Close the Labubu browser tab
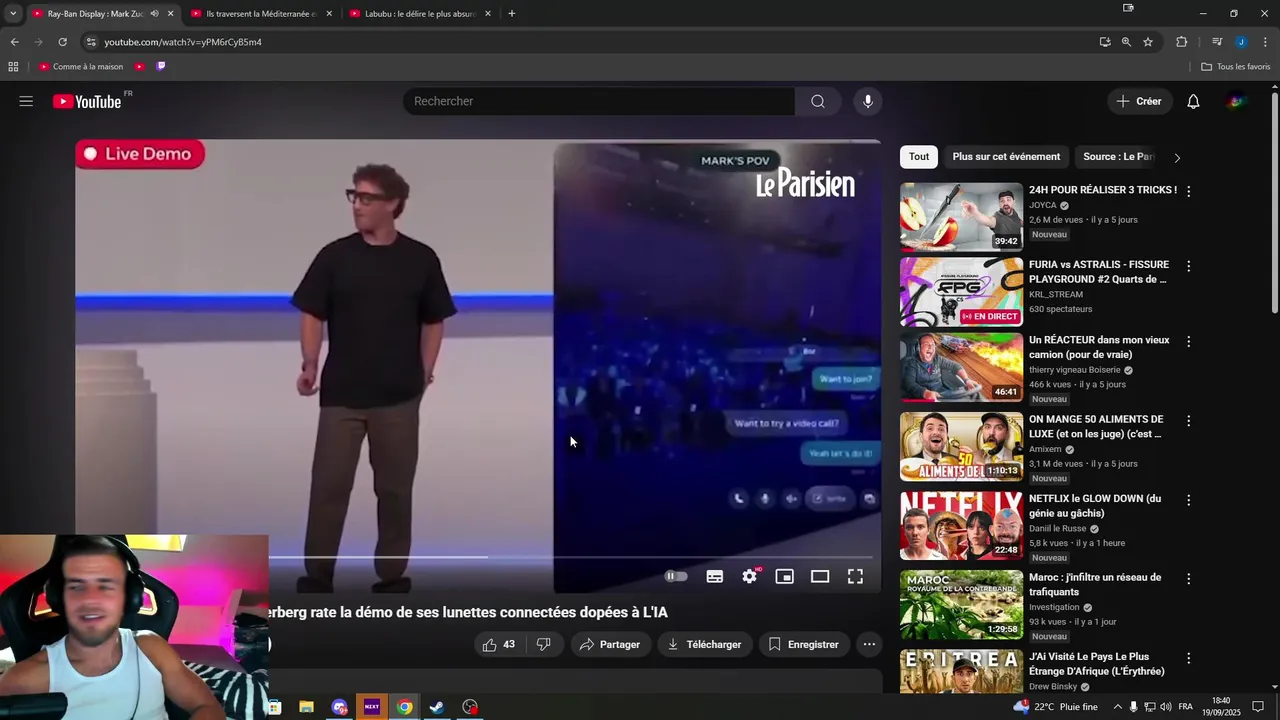1280x720 pixels. (x=488, y=14)
